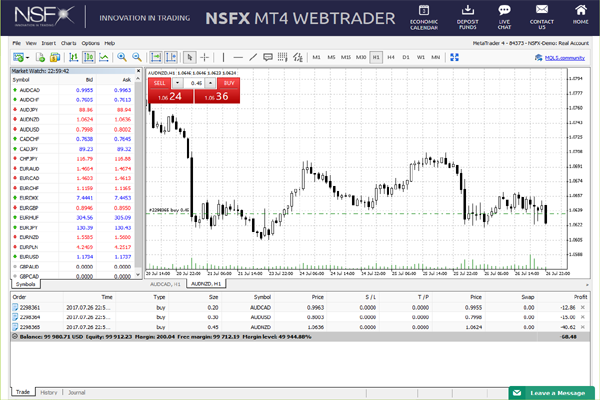Select the crosshair tool

(x=205, y=57)
